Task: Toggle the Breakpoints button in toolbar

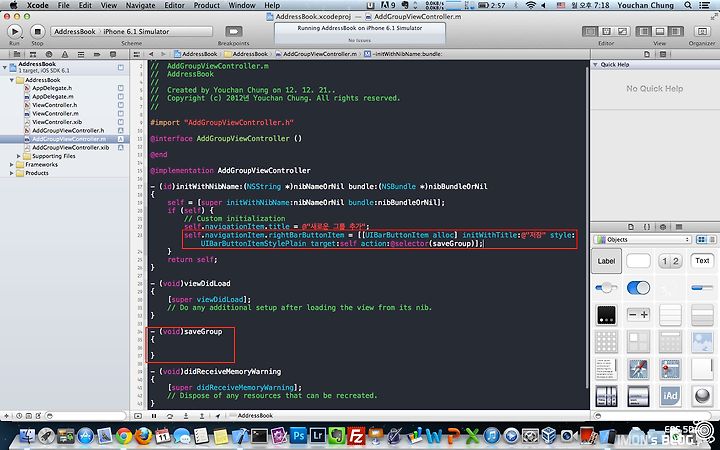Action: (233, 31)
